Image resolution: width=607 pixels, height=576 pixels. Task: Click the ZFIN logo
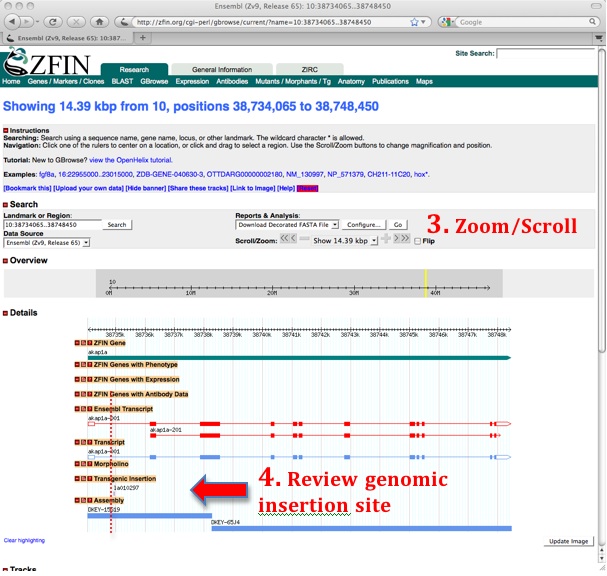click(40, 65)
